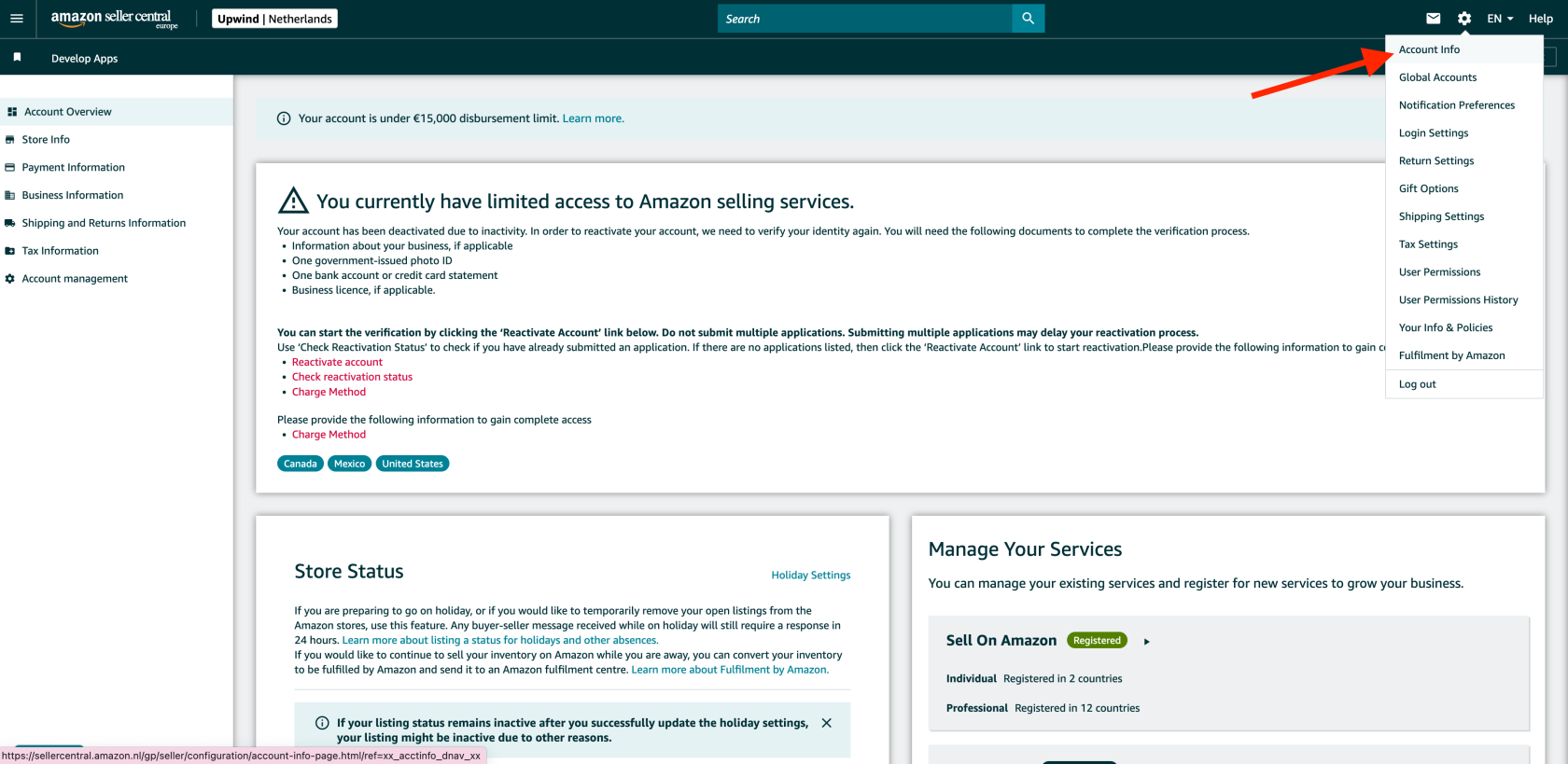This screenshot has height=764, width=1568.
Task: Focus the Search input field
Action: click(864, 19)
